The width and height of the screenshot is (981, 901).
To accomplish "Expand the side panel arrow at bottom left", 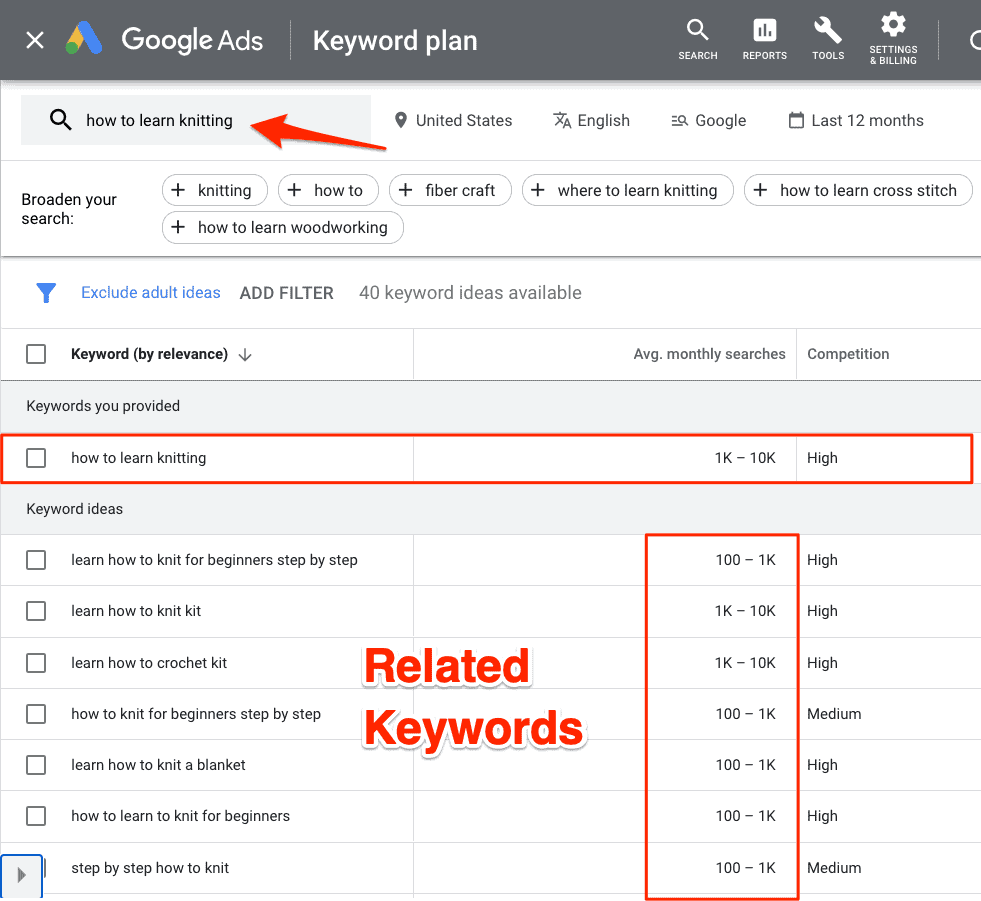I will (21, 875).
